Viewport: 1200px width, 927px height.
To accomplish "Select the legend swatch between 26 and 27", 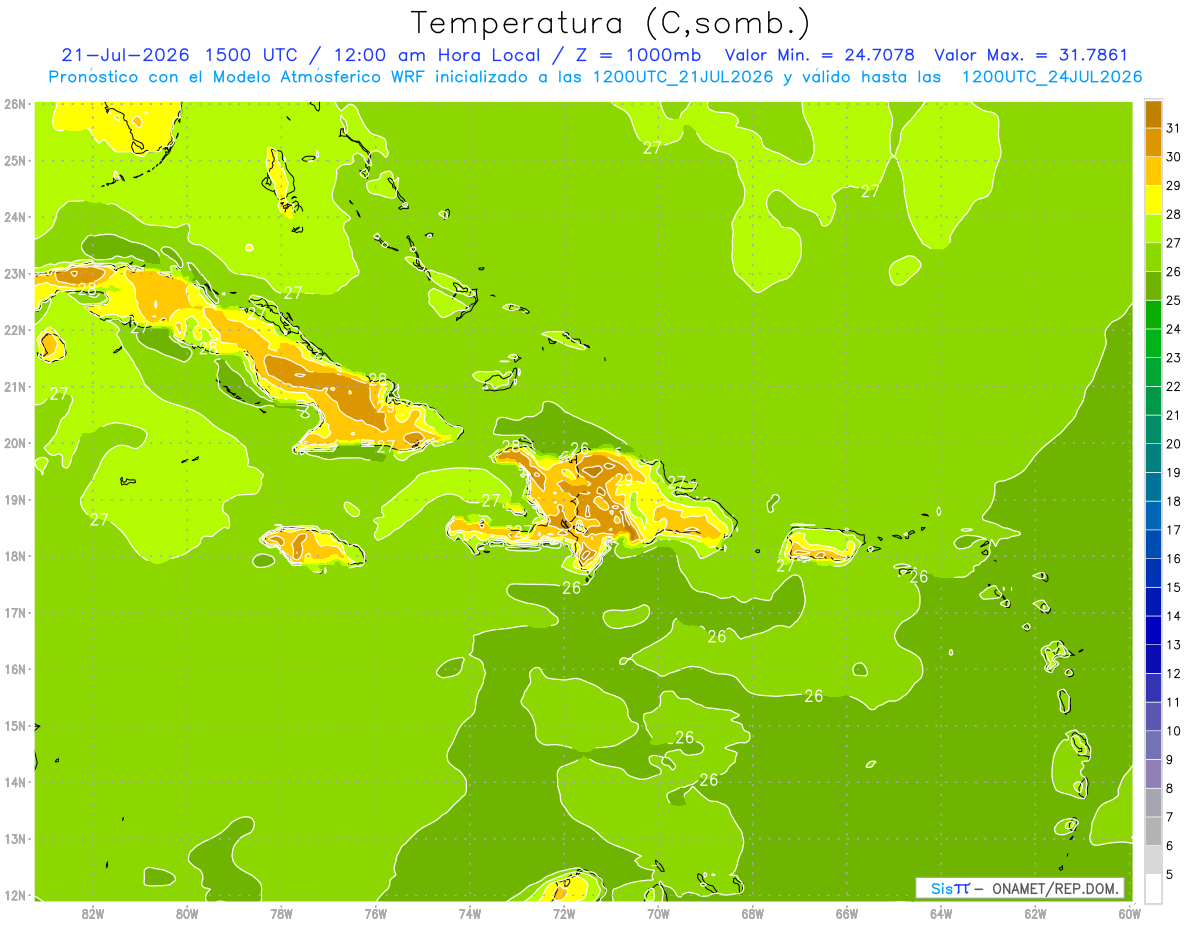I will tap(1153, 258).
